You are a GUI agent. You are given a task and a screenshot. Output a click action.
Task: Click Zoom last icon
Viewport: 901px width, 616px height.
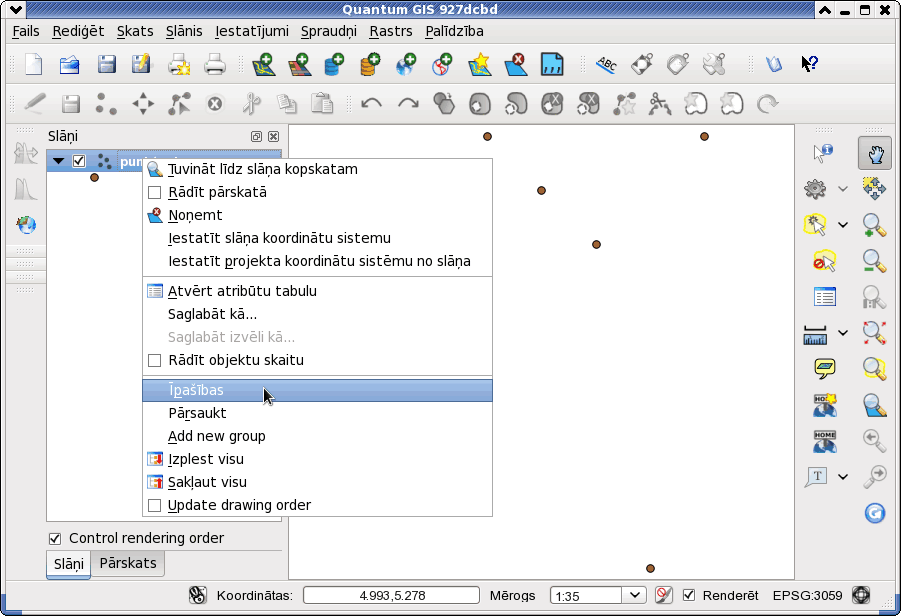pos(874,440)
